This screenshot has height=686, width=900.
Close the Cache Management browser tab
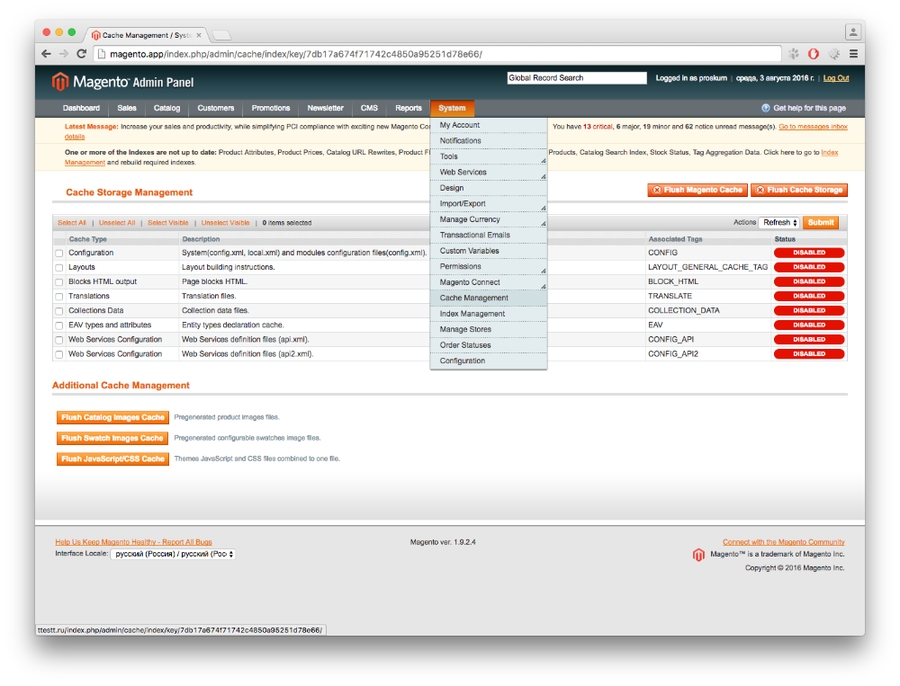click(x=198, y=35)
